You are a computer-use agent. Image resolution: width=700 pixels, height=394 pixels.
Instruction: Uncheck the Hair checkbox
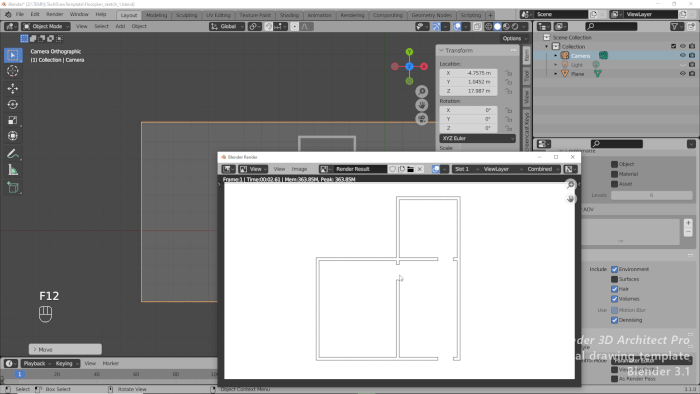click(x=614, y=289)
